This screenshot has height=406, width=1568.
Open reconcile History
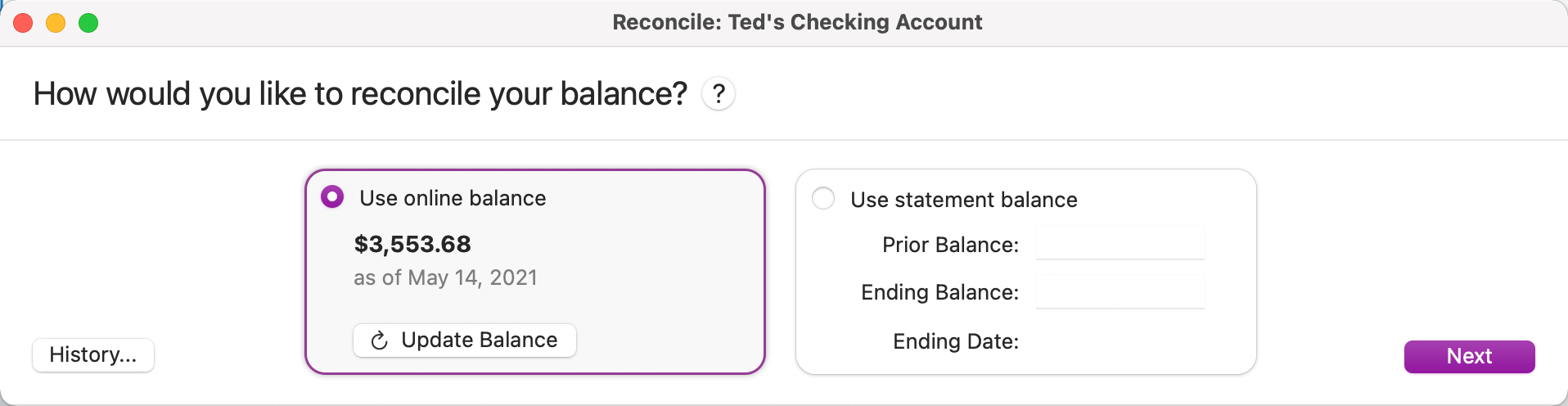tap(93, 355)
